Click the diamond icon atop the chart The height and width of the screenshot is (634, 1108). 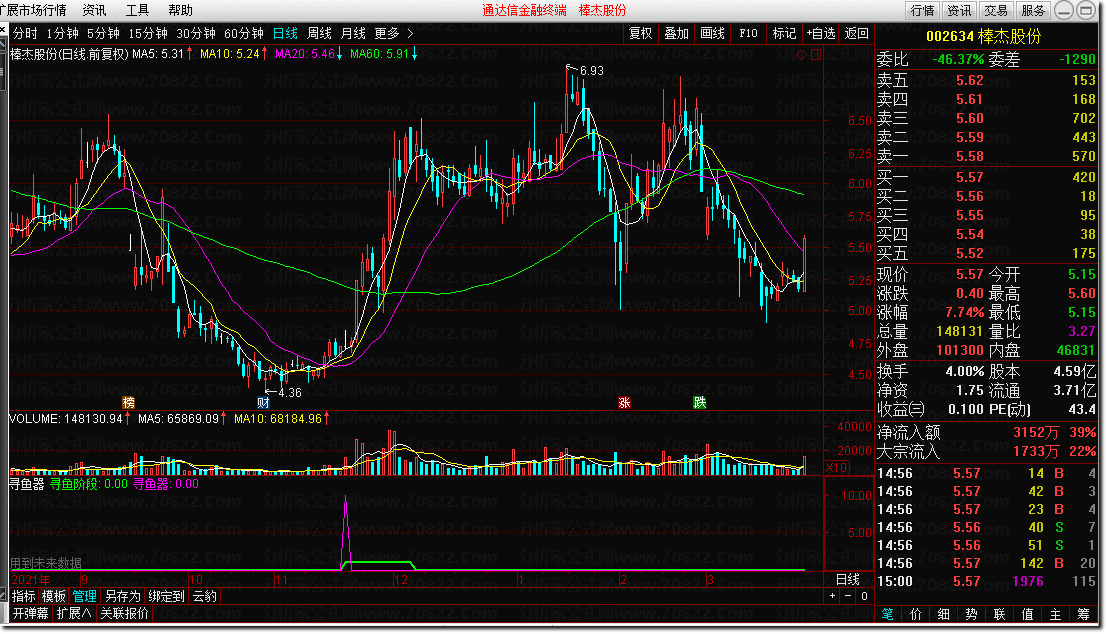coord(801,54)
